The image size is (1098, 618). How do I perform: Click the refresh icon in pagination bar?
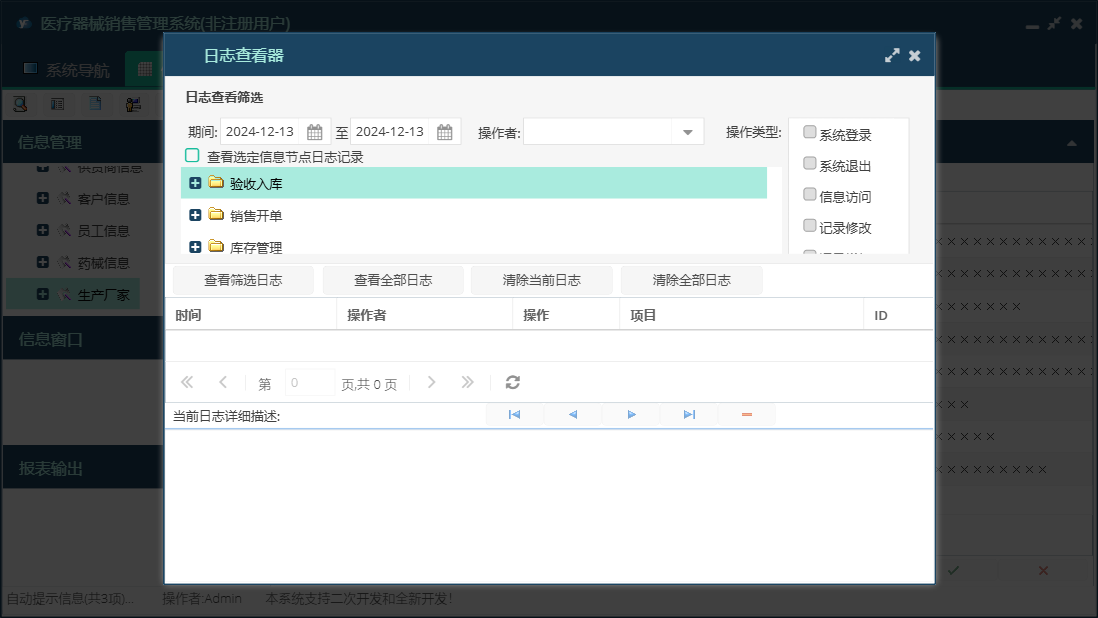pos(513,382)
